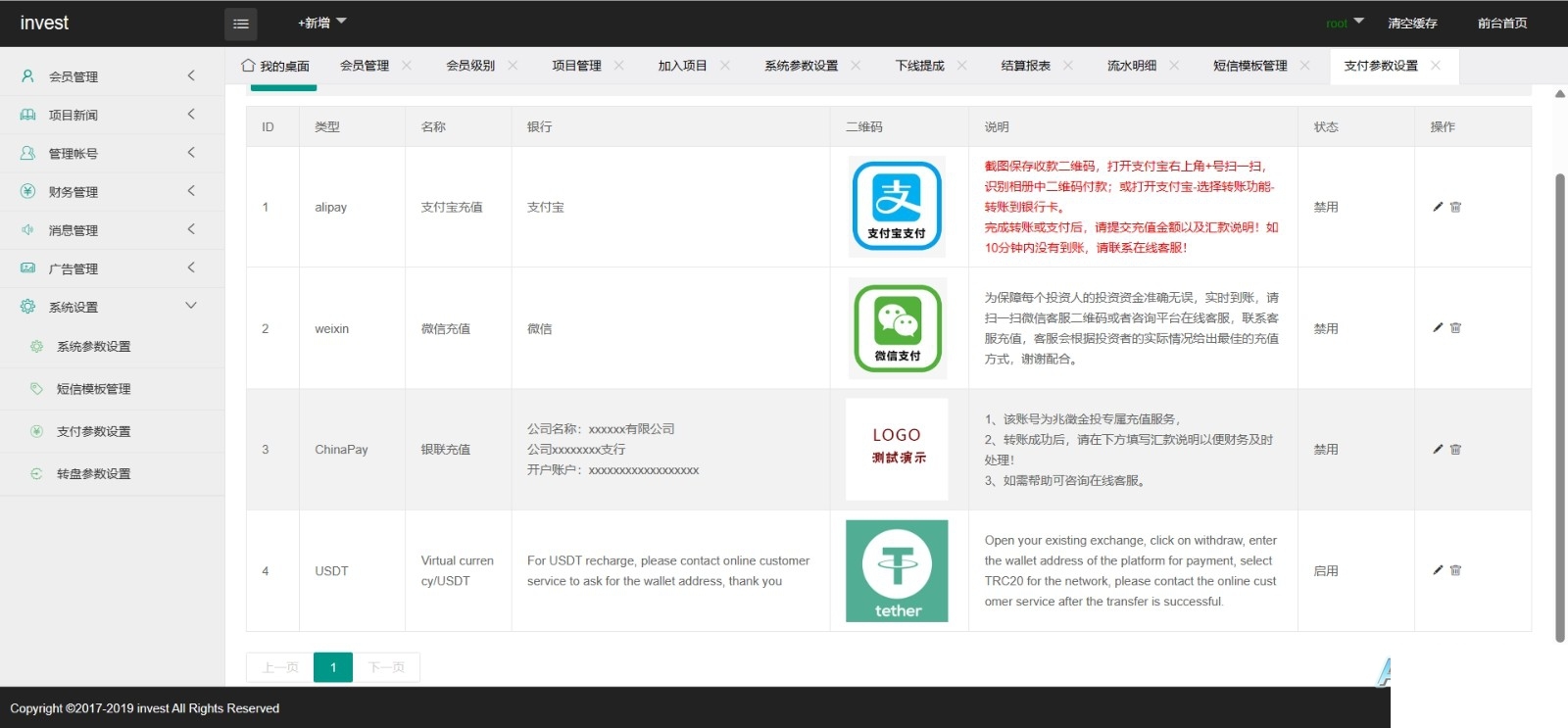Toggle the sidebar hamburger menu button
This screenshot has width=1568, height=728.
241,24
